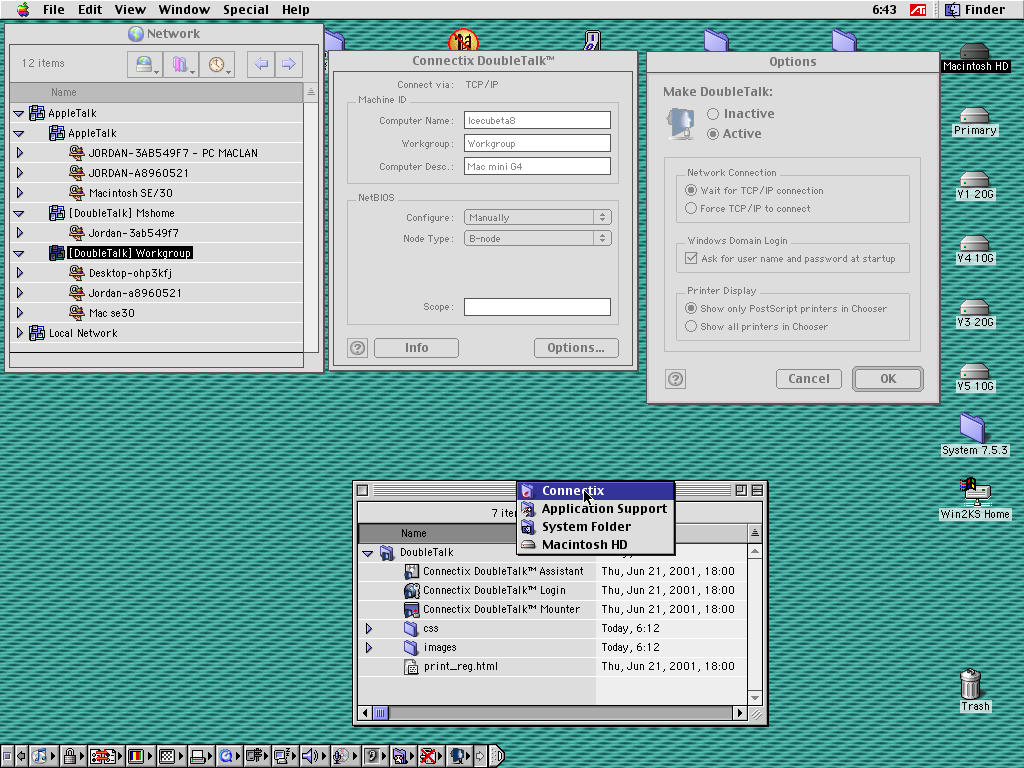
Task: Select the Inactive radio button
Action: (x=713, y=114)
